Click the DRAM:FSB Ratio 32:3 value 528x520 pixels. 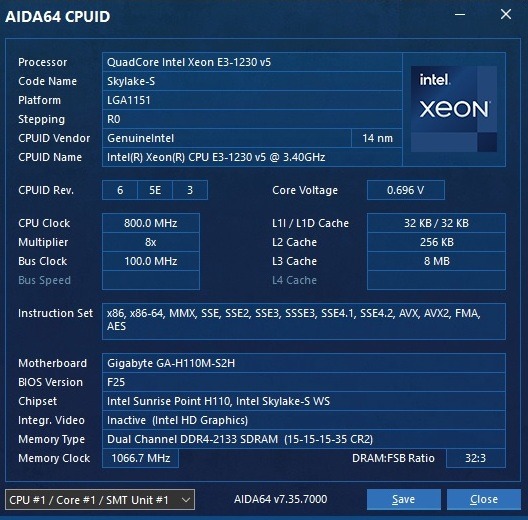pyautogui.click(x=476, y=458)
